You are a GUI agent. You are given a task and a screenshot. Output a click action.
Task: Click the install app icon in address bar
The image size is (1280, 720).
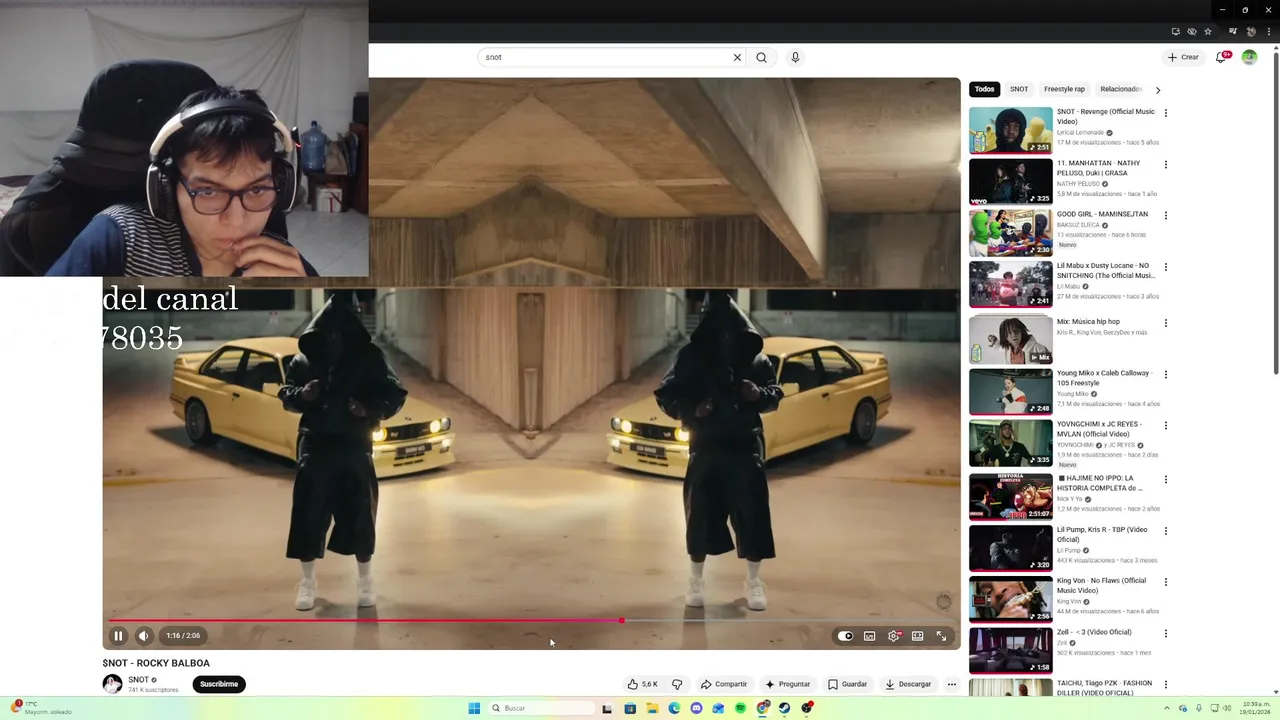[x=1176, y=31]
